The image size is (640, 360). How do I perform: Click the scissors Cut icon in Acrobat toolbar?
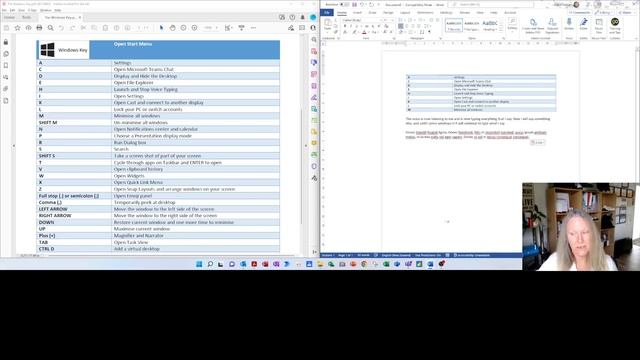coord(84,28)
